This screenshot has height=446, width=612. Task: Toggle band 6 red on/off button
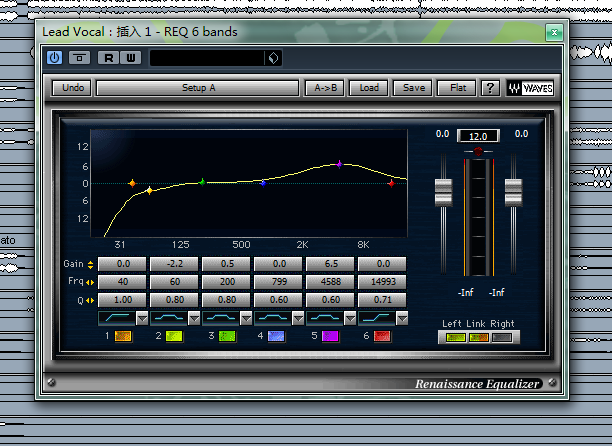click(x=382, y=336)
